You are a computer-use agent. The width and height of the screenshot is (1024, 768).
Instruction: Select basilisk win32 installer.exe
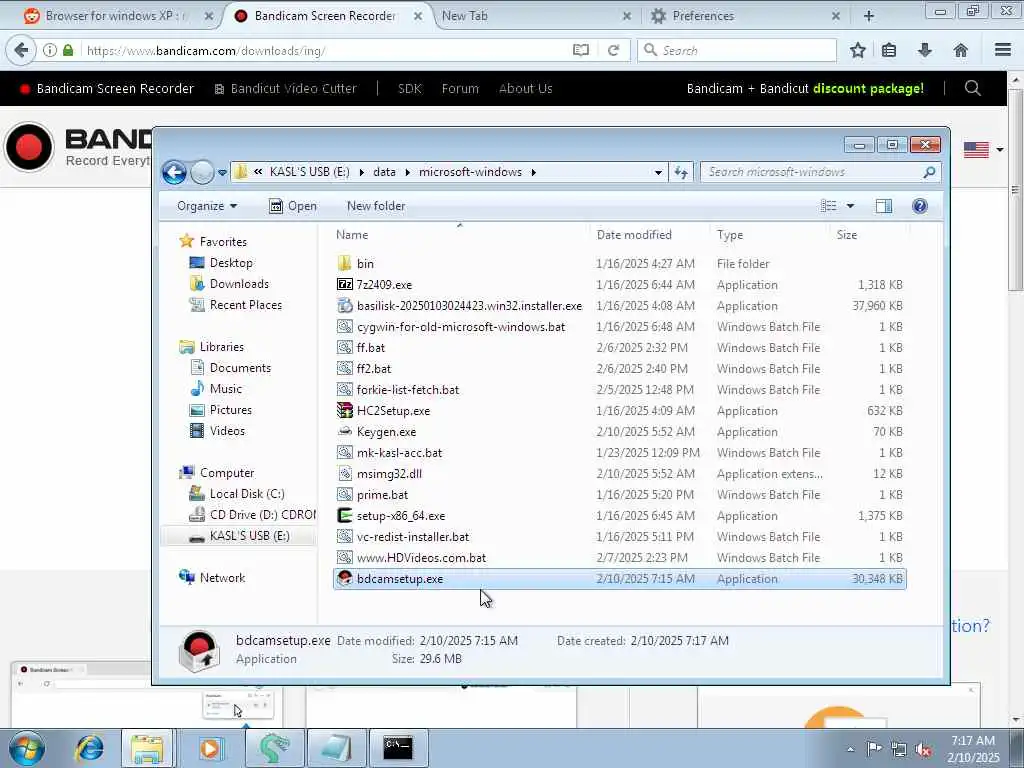click(x=620, y=306)
